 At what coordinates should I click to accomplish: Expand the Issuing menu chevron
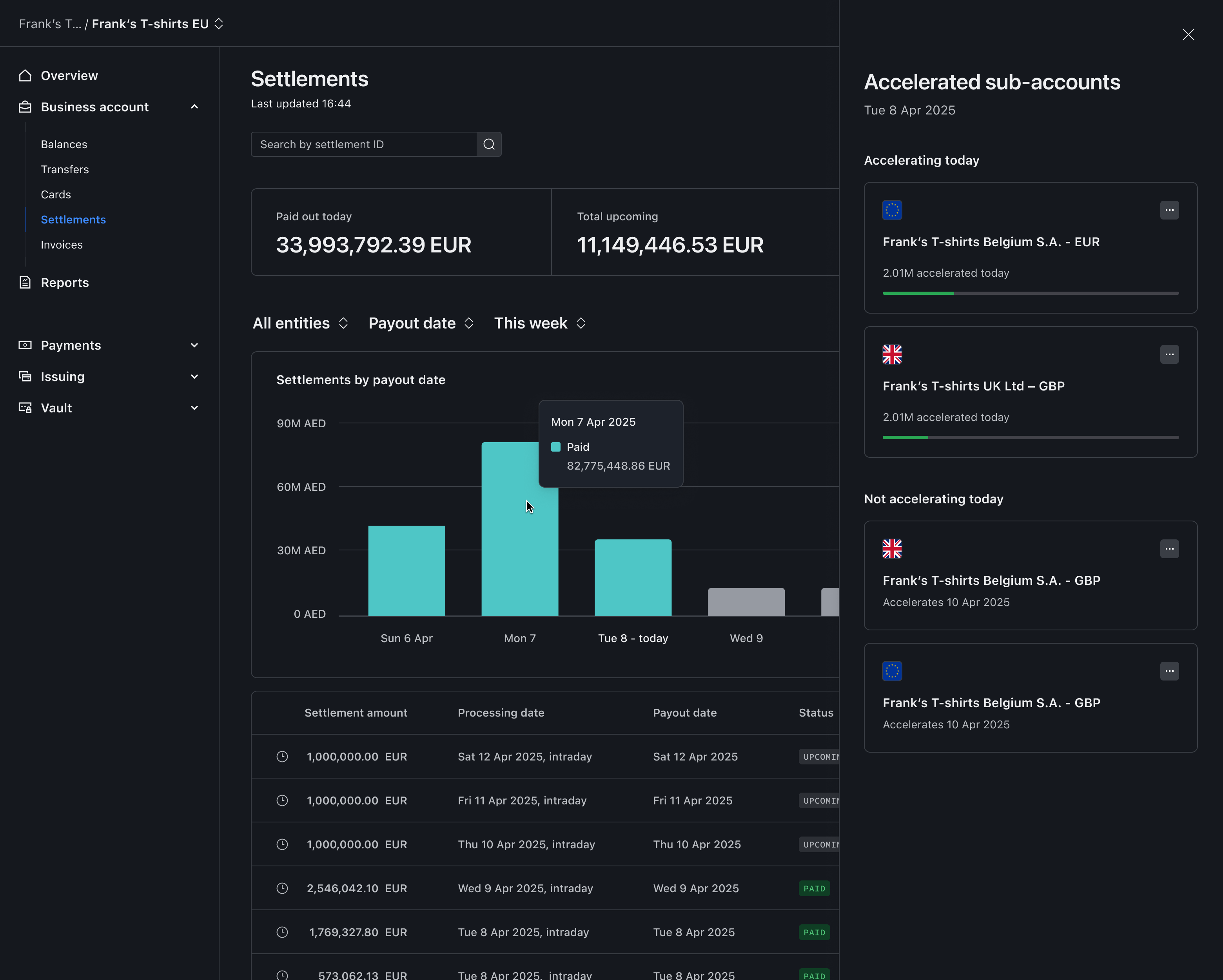194,377
